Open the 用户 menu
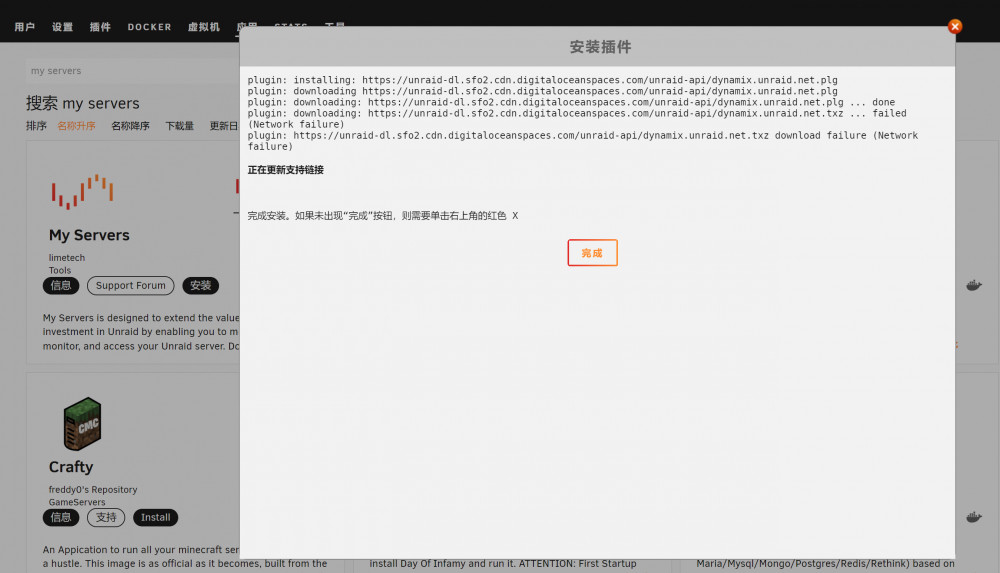 [x=24, y=27]
